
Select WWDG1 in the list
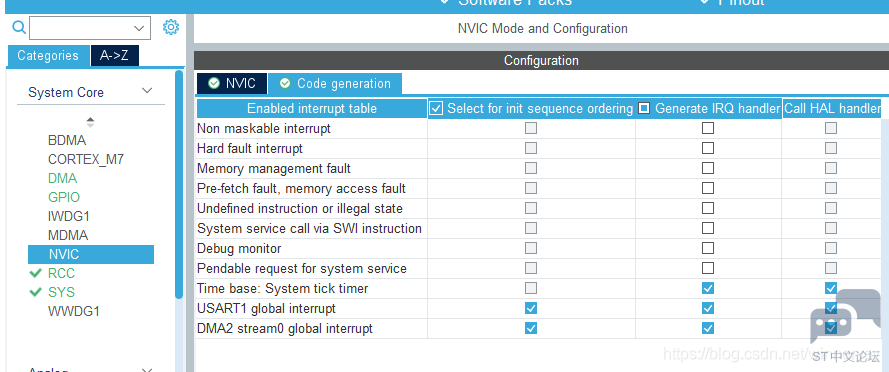point(74,311)
